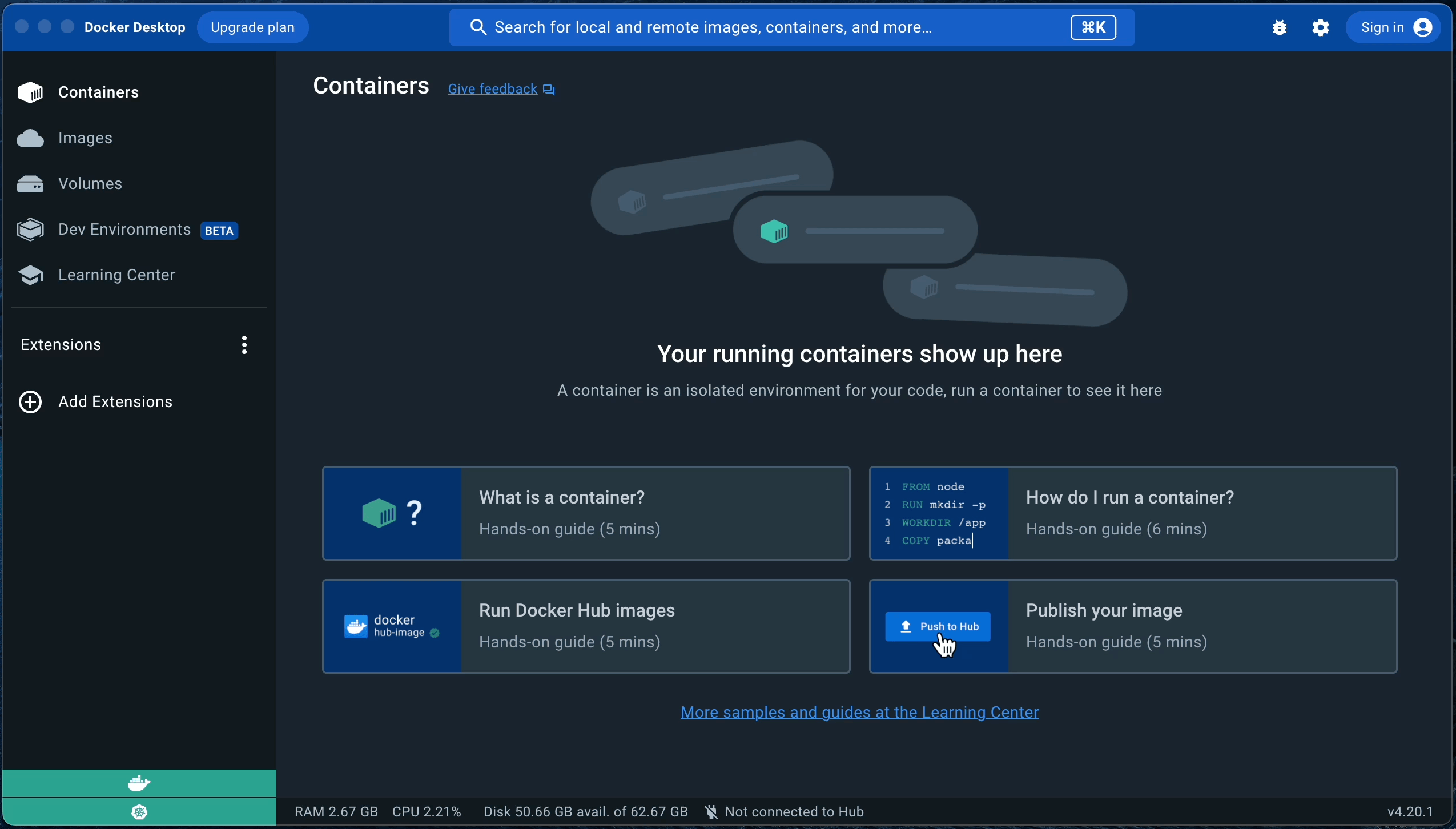The image size is (1456, 829).
Task: Open Dev Environments from the sidebar
Action: click(125, 229)
